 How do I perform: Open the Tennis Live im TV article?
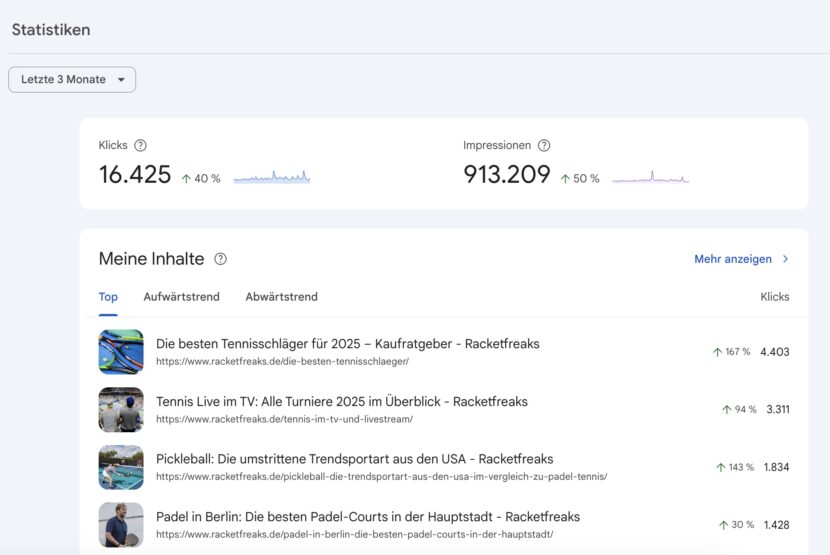(x=342, y=401)
